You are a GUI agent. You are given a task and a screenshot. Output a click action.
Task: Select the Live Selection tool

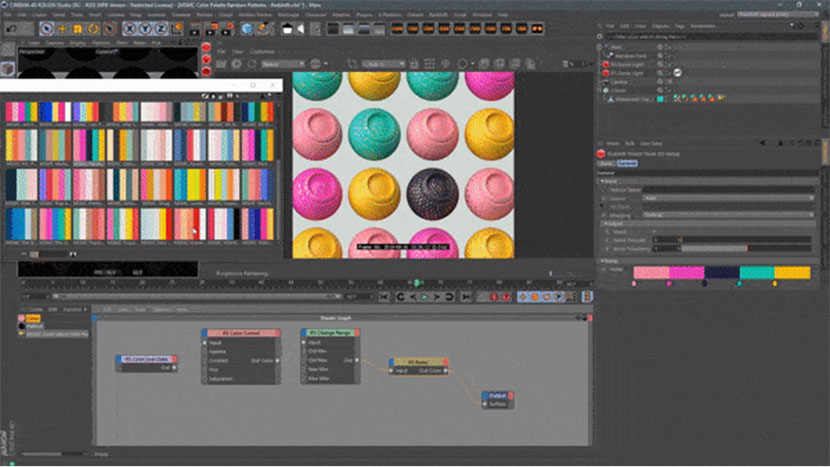coord(46,29)
